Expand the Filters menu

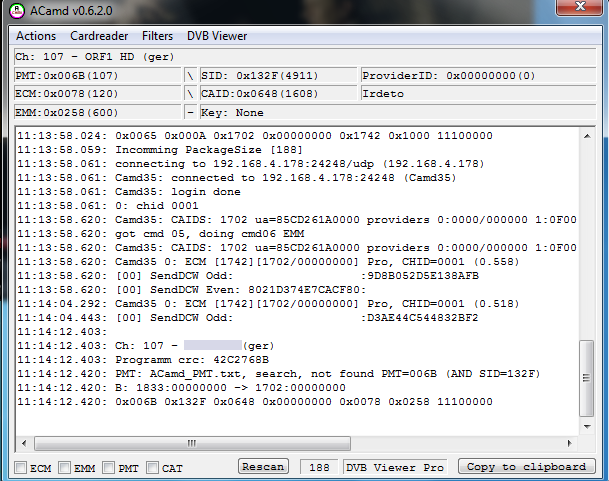pyautogui.click(x=157, y=36)
